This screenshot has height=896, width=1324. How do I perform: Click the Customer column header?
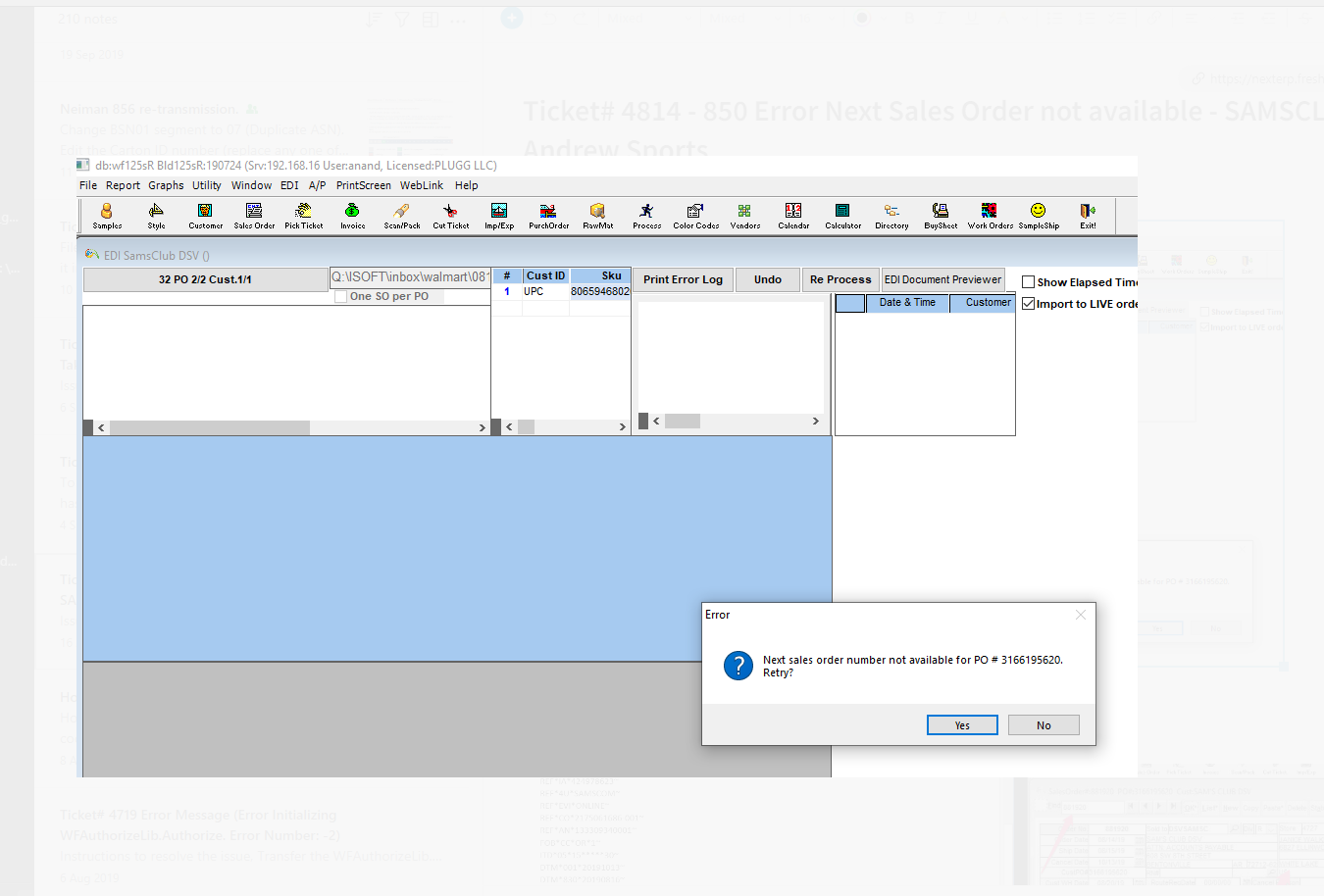[982, 303]
